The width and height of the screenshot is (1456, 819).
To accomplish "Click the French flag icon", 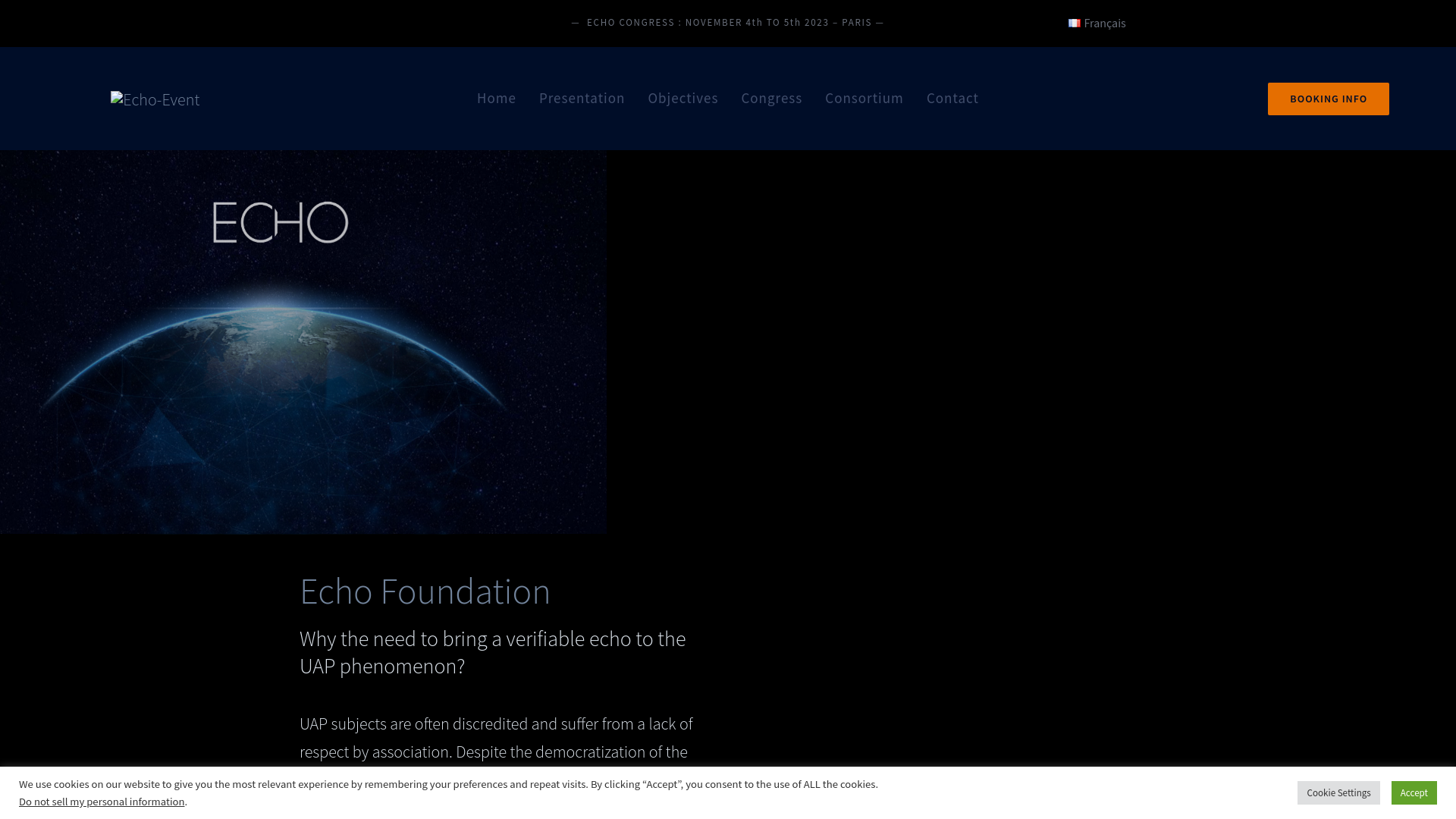I will pyautogui.click(x=1075, y=24).
